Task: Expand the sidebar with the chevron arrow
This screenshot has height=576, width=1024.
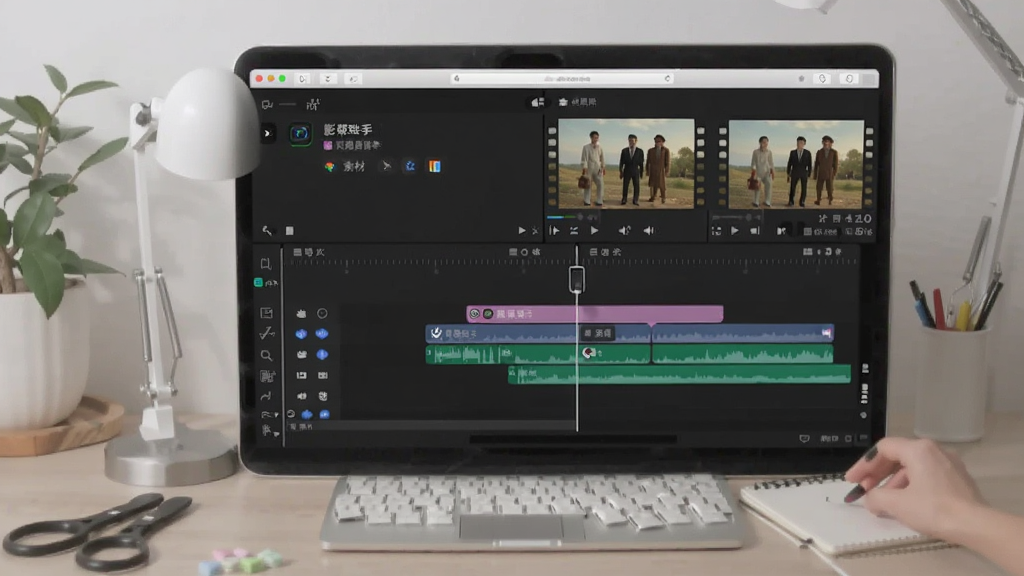Action: click(x=267, y=133)
